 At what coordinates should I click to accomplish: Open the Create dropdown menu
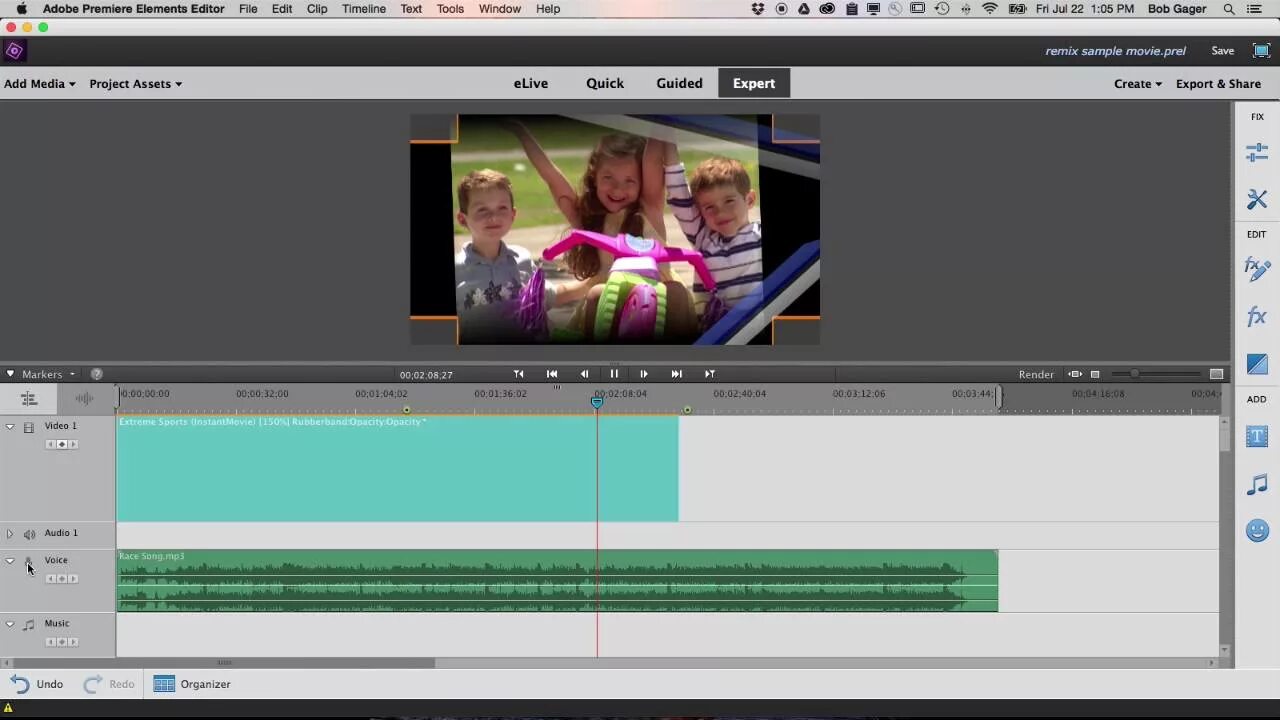pos(1138,84)
